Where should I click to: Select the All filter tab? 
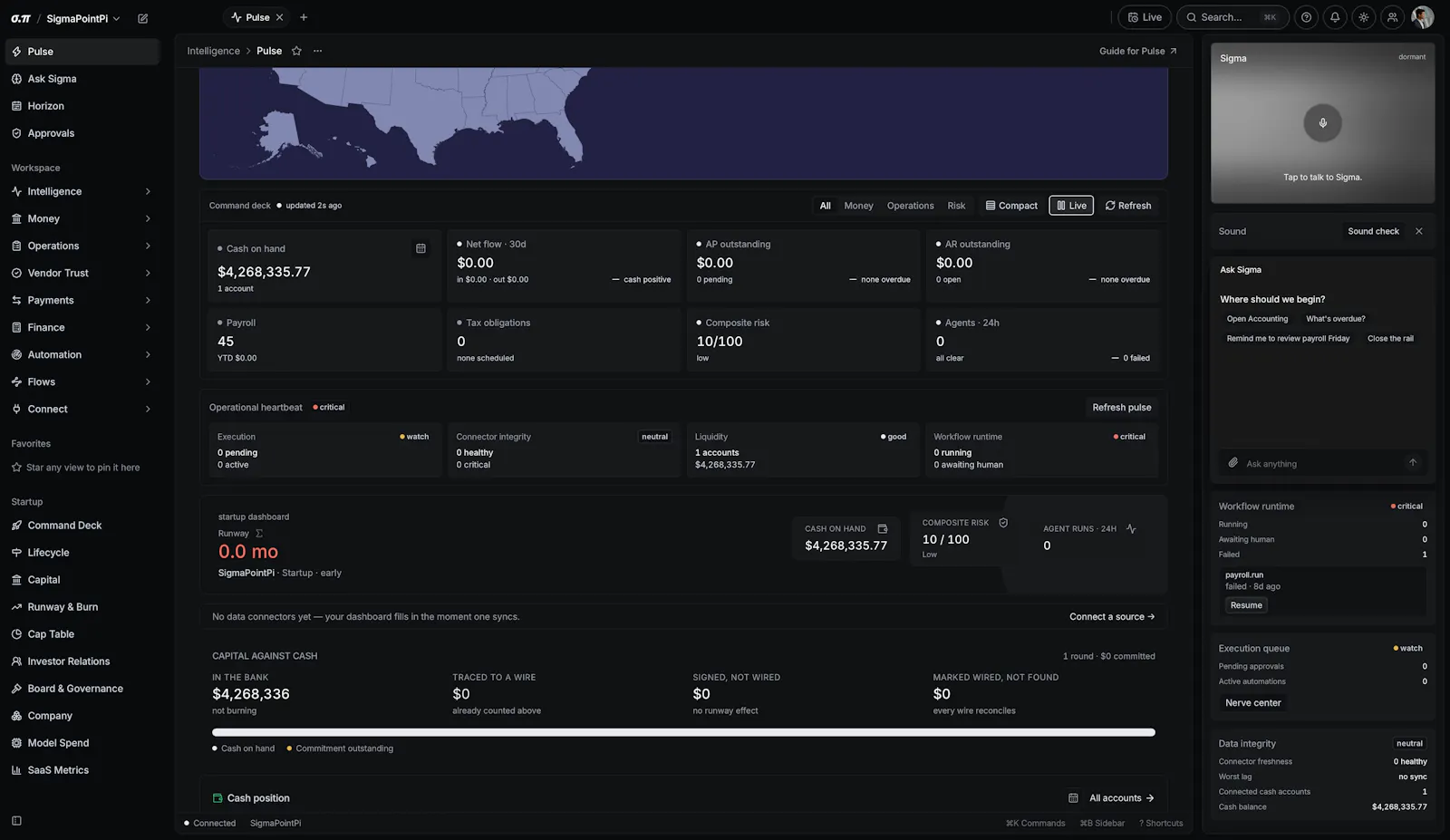[x=825, y=206]
